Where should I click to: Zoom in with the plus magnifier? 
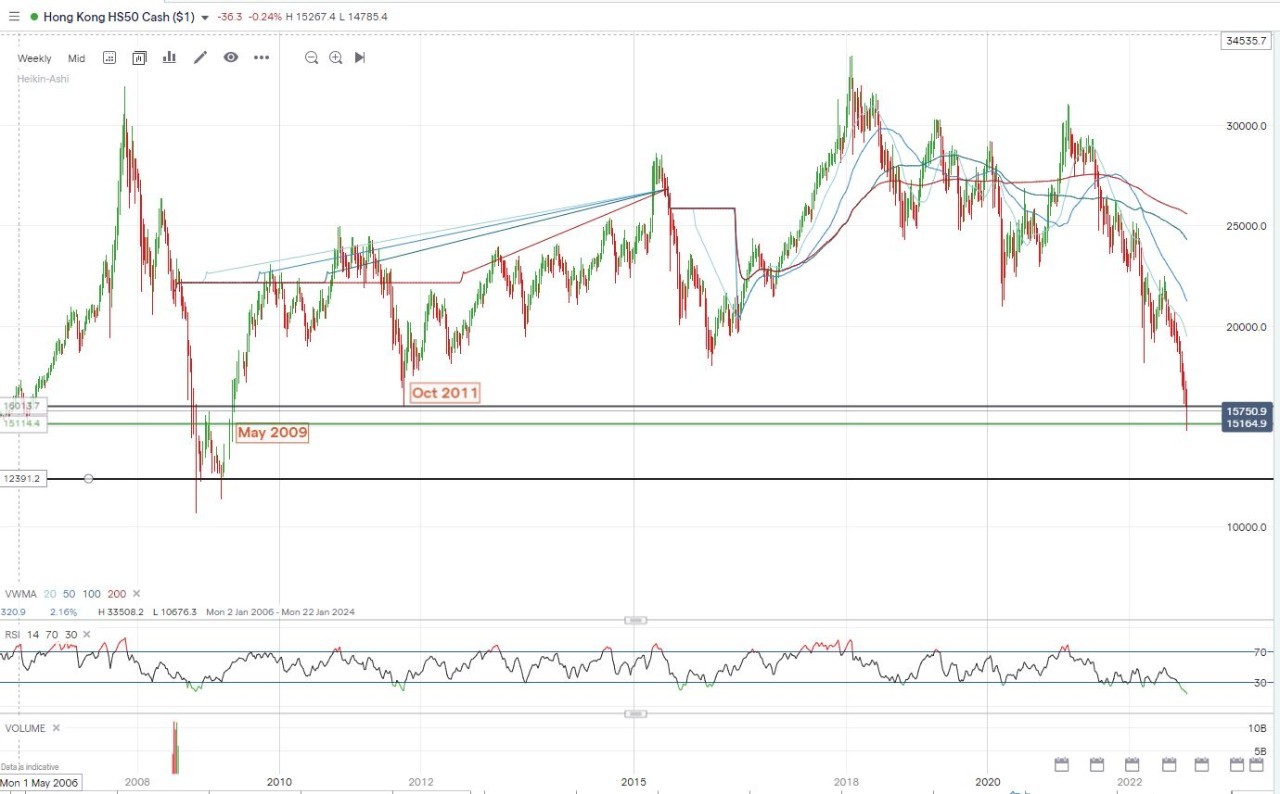(x=336, y=58)
